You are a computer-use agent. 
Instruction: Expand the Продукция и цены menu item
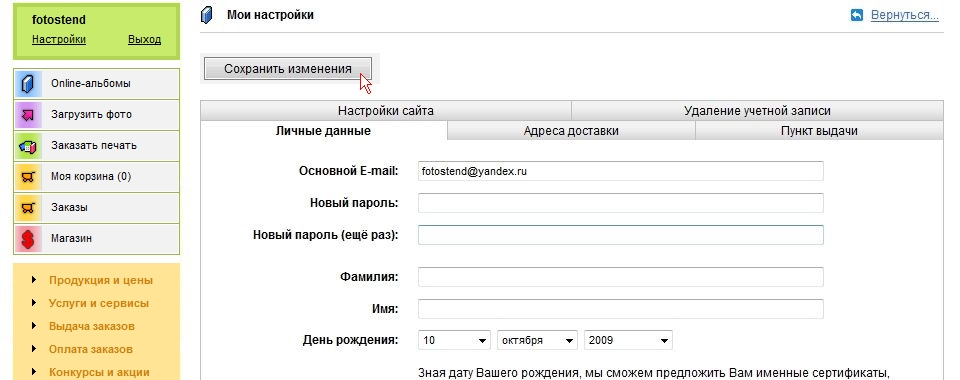point(100,280)
